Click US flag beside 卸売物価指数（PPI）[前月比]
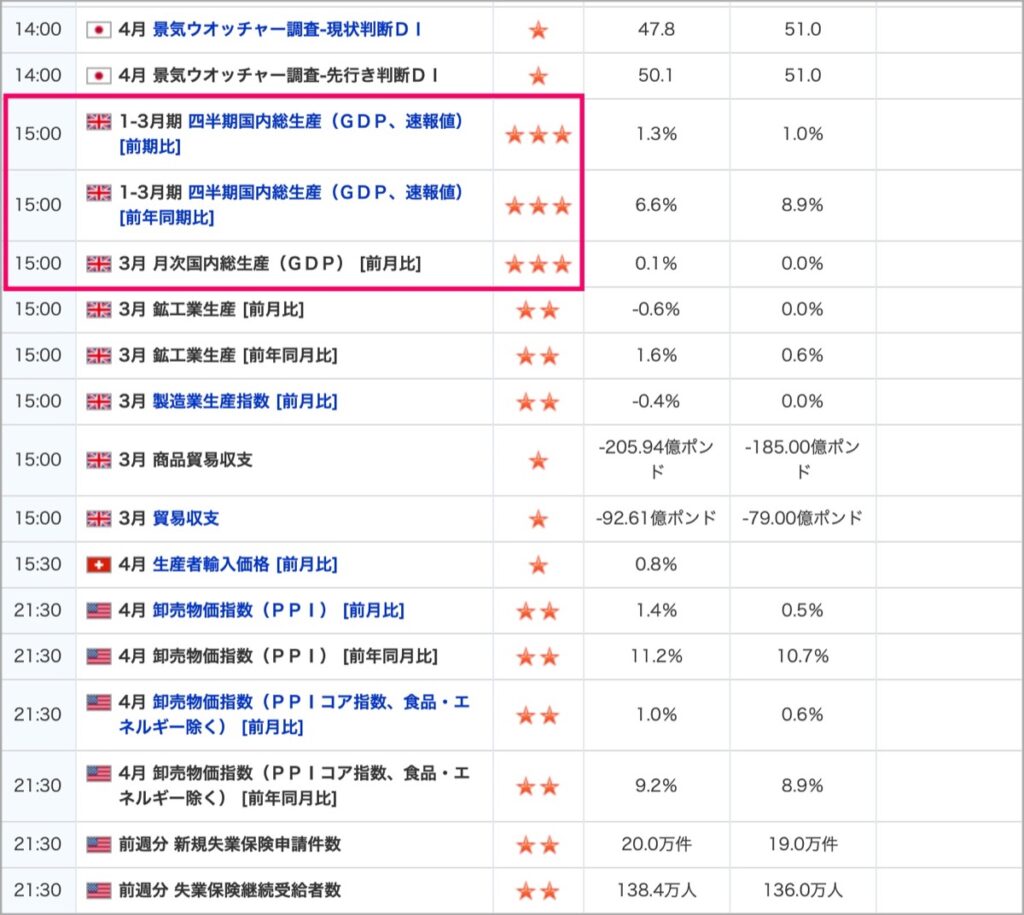 click(x=99, y=611)
